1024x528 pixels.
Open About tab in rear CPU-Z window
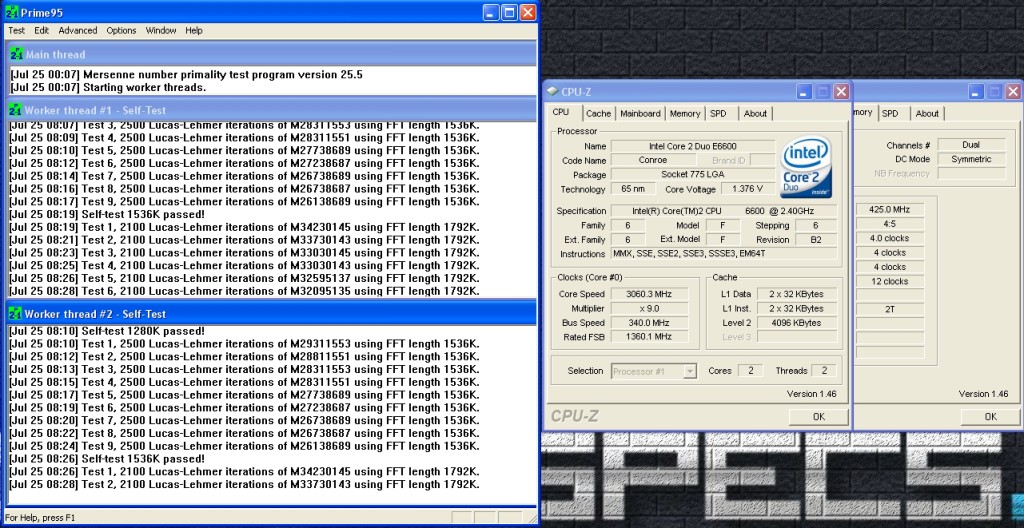[x=927, y=114]
